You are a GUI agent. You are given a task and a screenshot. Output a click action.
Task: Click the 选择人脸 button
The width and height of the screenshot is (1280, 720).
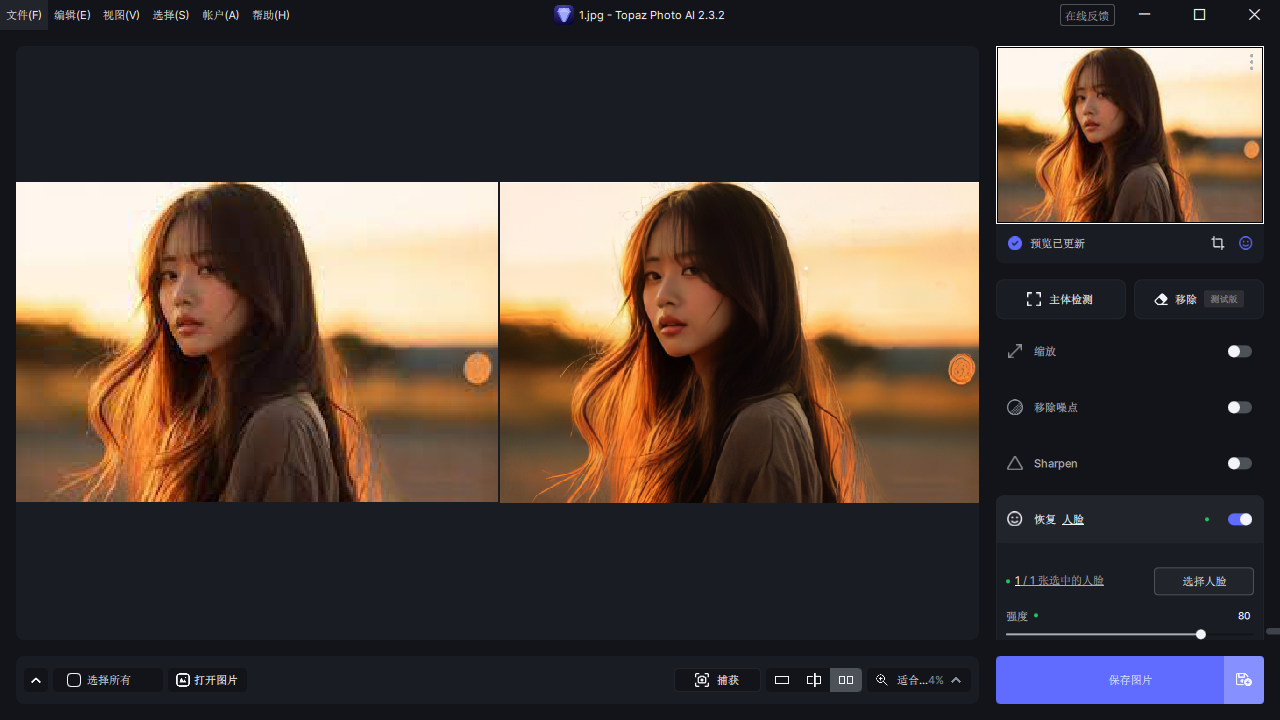click(1204, 581)
